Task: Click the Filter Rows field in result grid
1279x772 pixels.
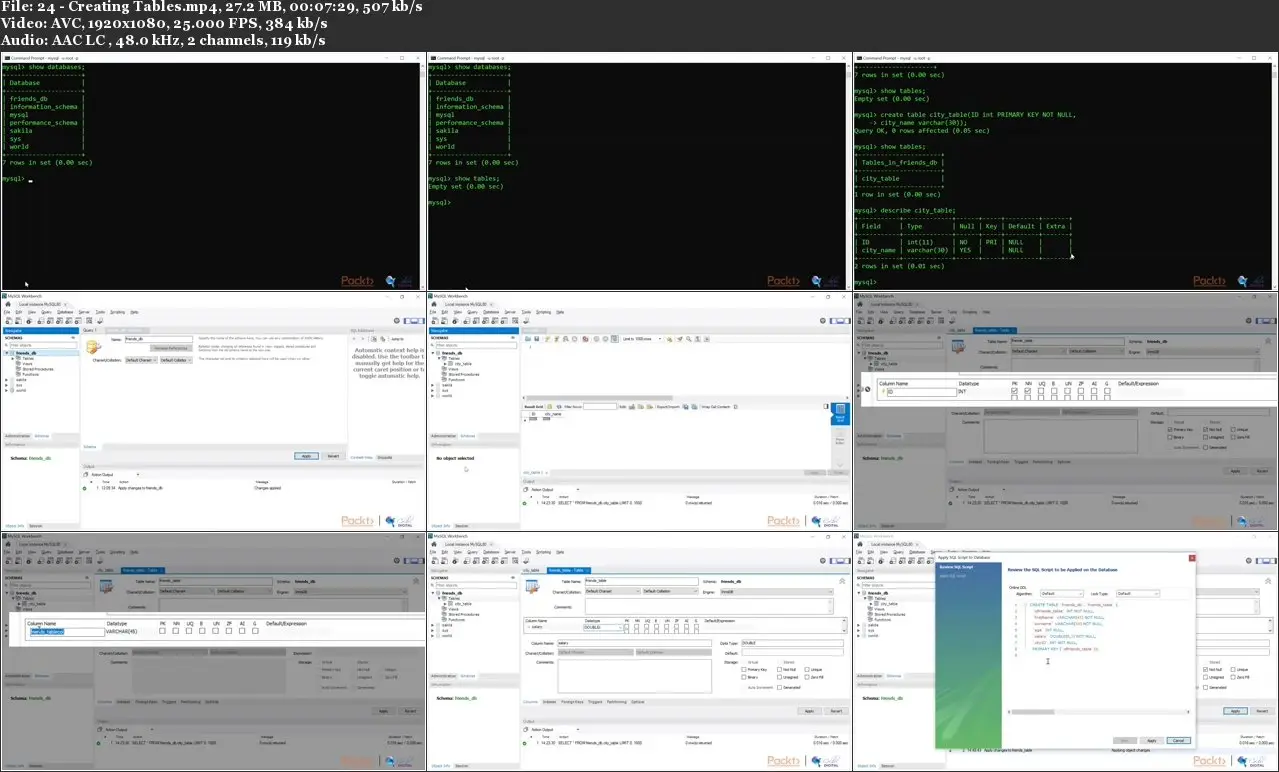Action: (600, 407)
